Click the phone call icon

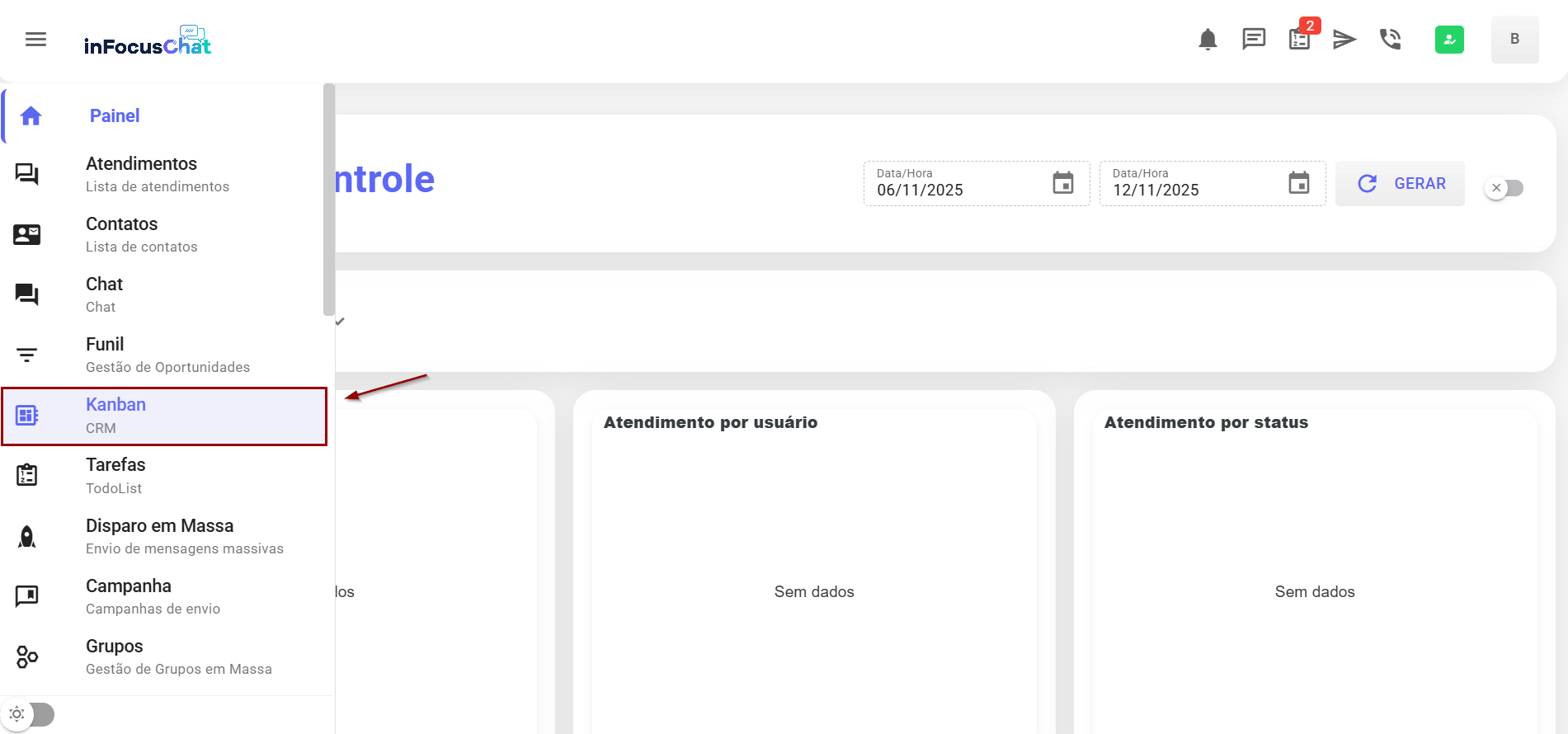point(1391,39)
